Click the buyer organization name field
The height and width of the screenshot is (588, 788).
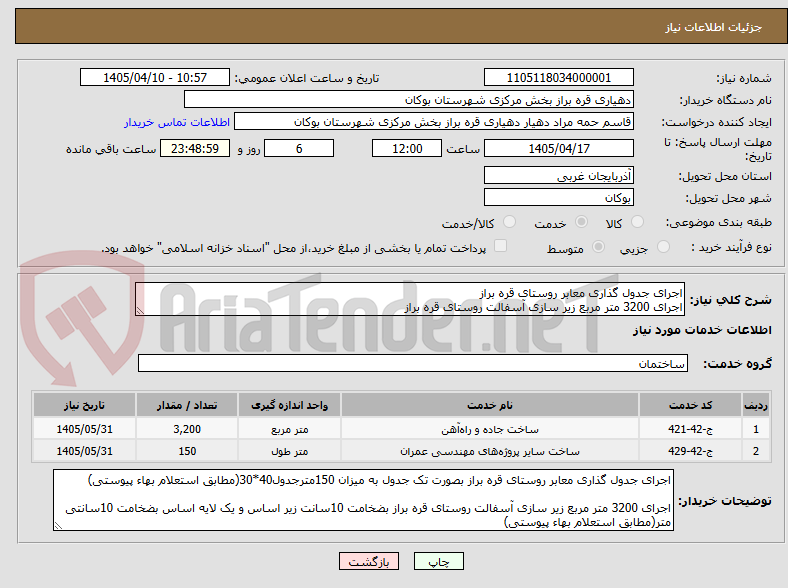(409, 100)
